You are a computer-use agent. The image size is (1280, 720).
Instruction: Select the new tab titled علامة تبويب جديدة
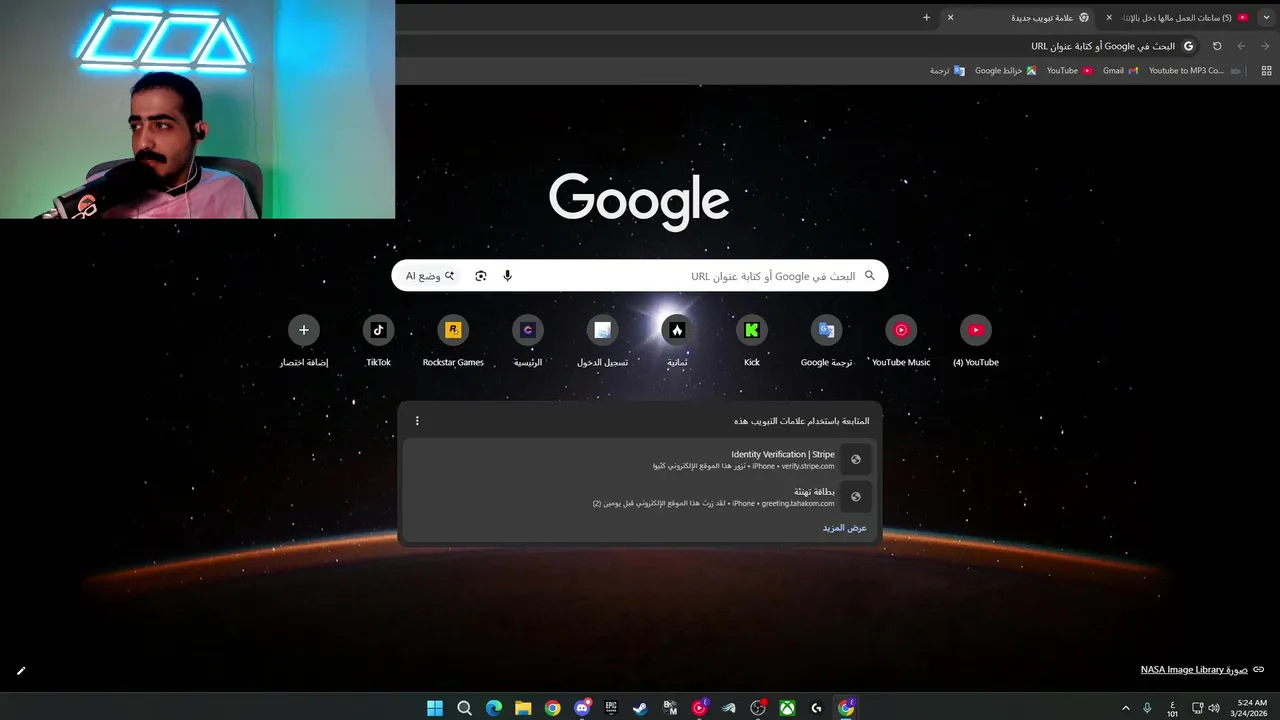tap(1020, 17)
